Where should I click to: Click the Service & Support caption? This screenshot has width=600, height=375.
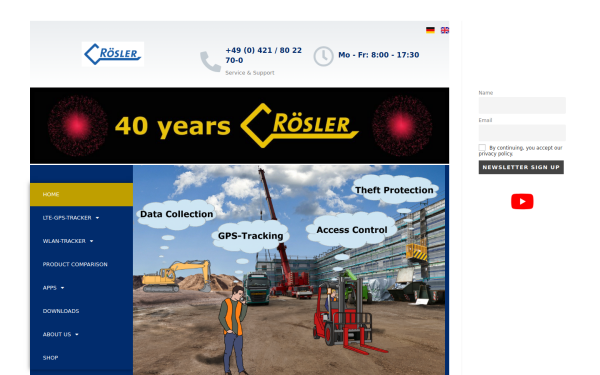249,73
